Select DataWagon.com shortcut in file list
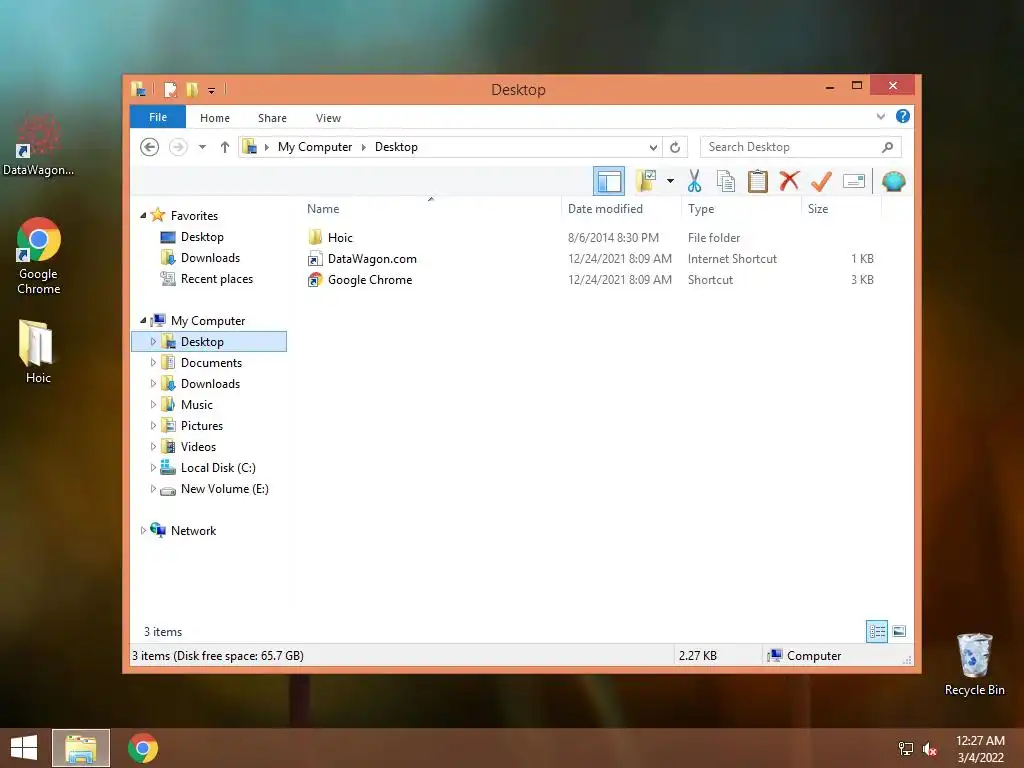 pos(372,259)
